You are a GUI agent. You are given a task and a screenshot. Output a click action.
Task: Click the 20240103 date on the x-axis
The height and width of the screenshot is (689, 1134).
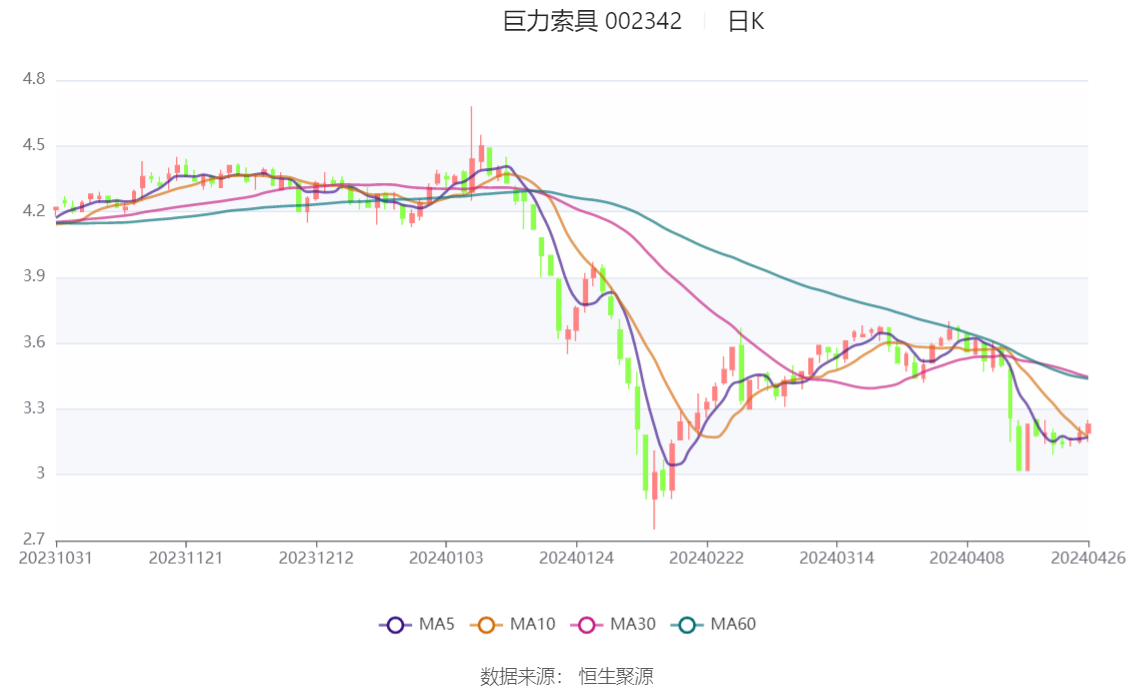[x=446, y=557]
